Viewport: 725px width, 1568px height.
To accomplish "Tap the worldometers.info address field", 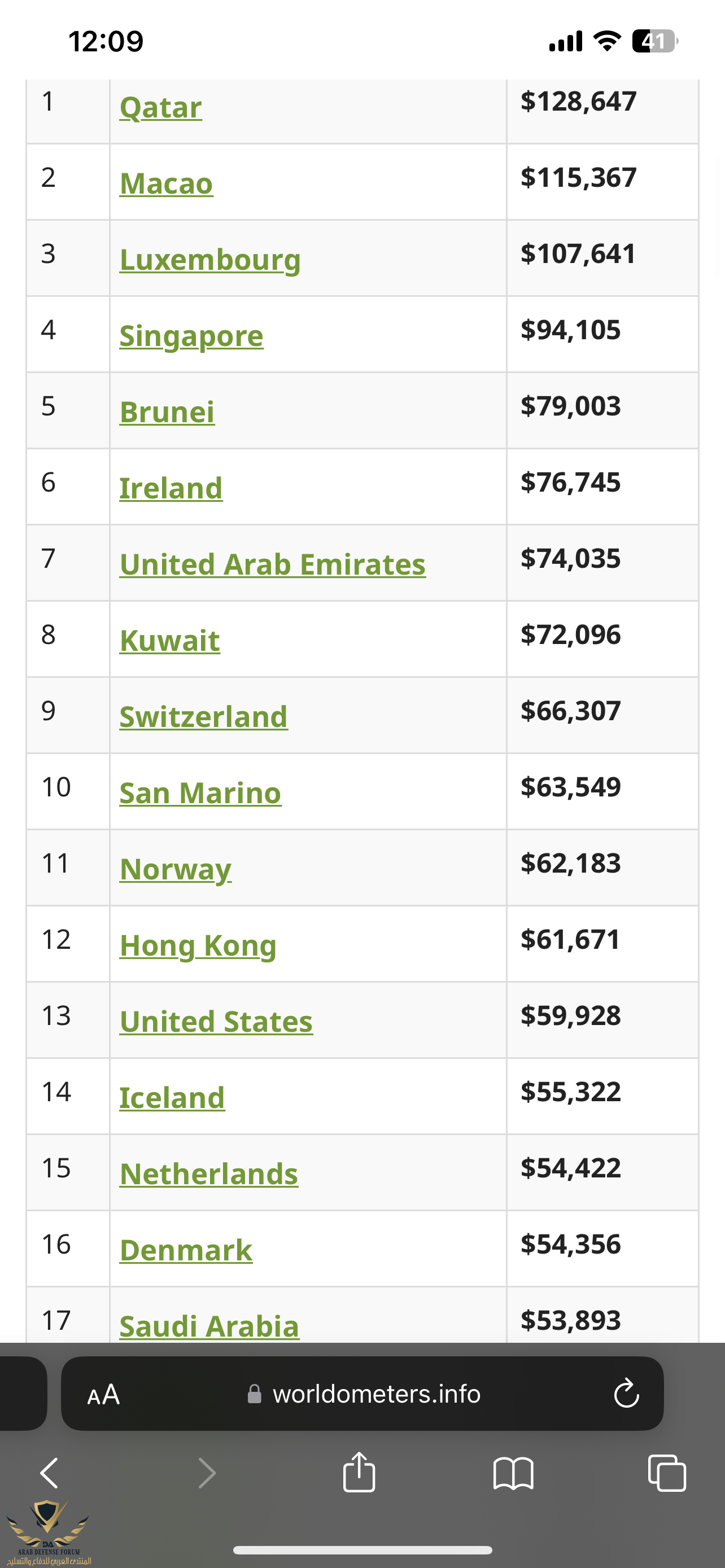I will 365,1395.
